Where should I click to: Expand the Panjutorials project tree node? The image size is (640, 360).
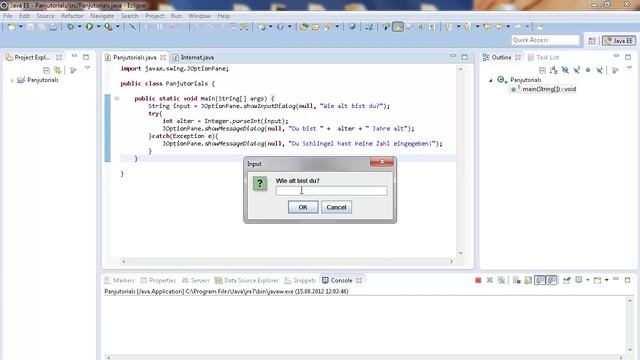click(x=12, y=80)
